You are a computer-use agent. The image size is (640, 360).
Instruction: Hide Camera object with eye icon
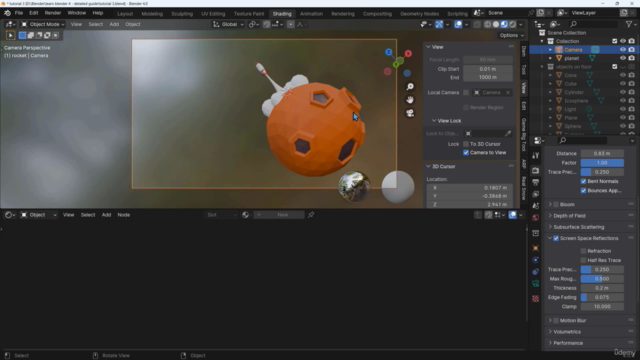(623, 50)
